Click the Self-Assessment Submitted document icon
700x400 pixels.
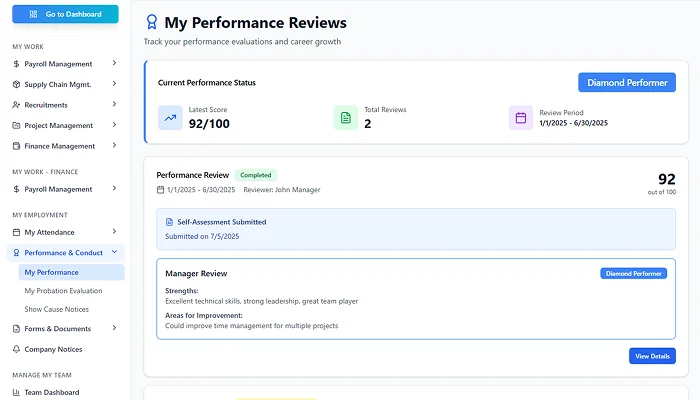[169, 222]
